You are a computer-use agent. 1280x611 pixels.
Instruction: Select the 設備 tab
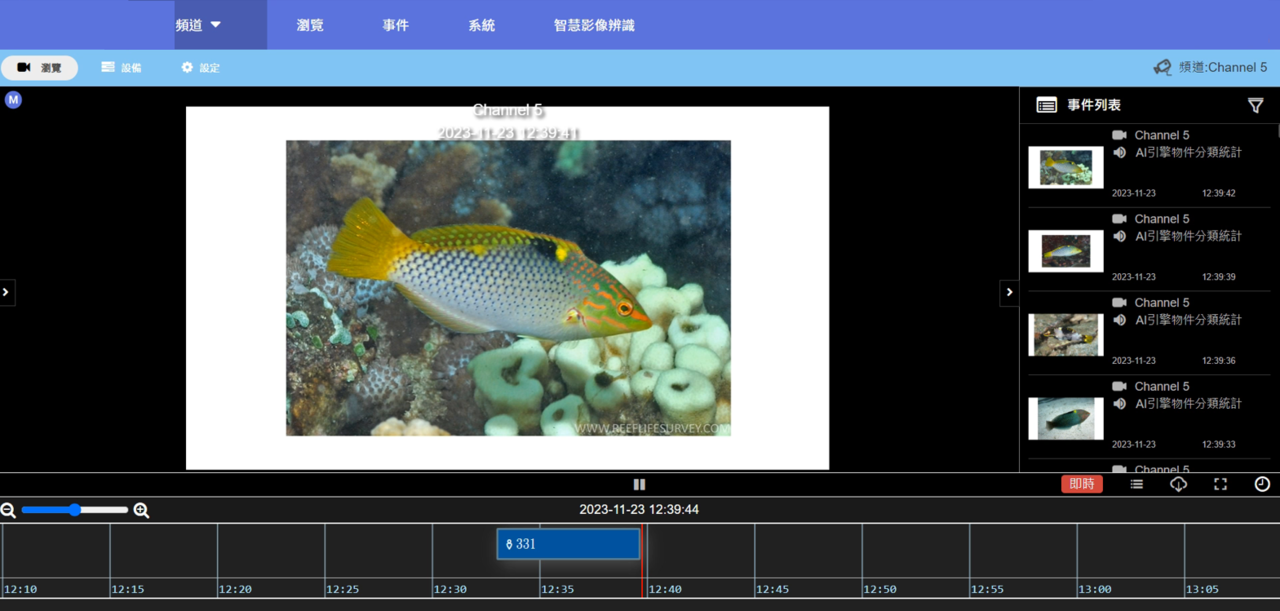click(x=121, y=68)
